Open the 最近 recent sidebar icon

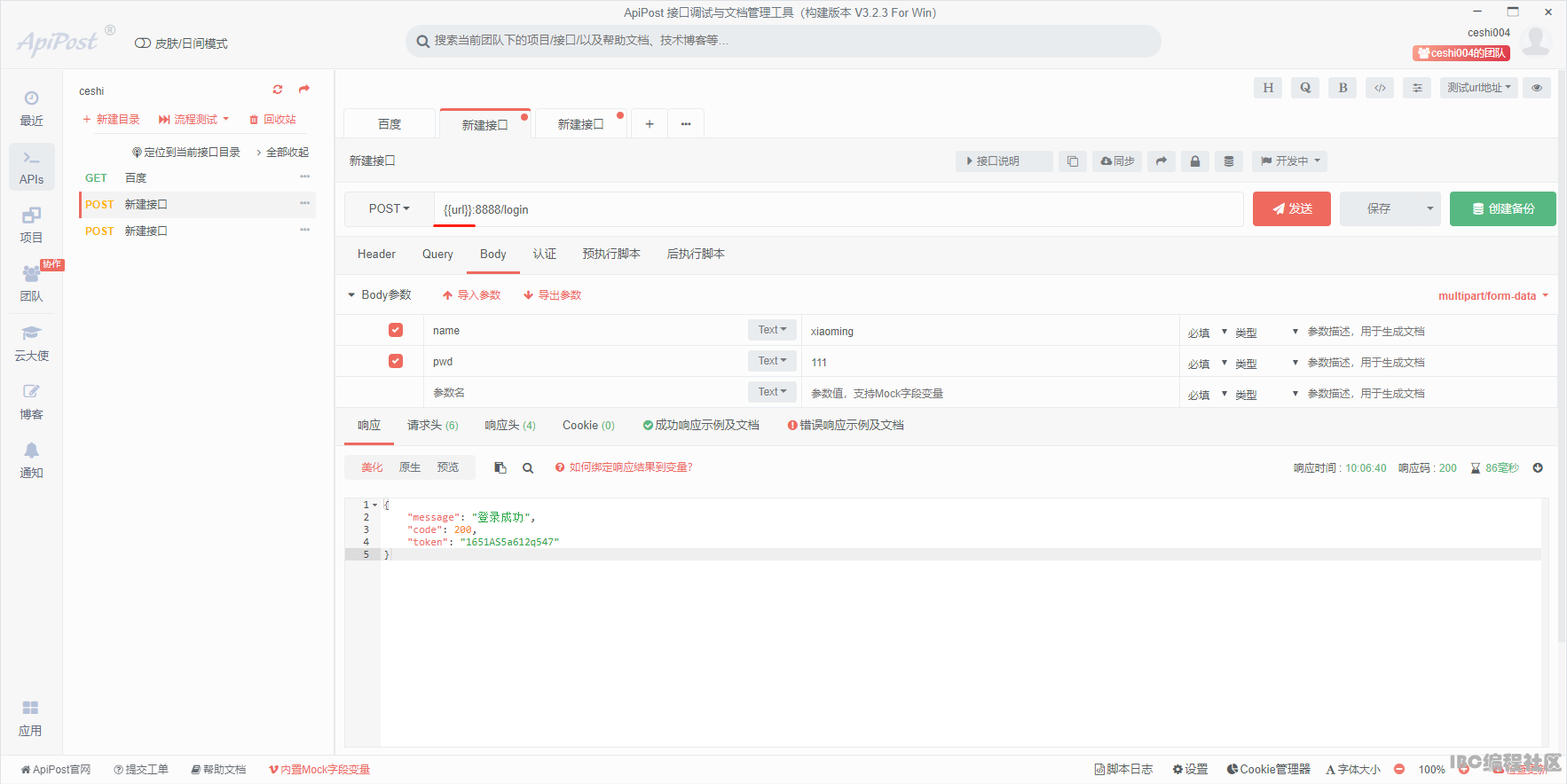pos(31,107)
